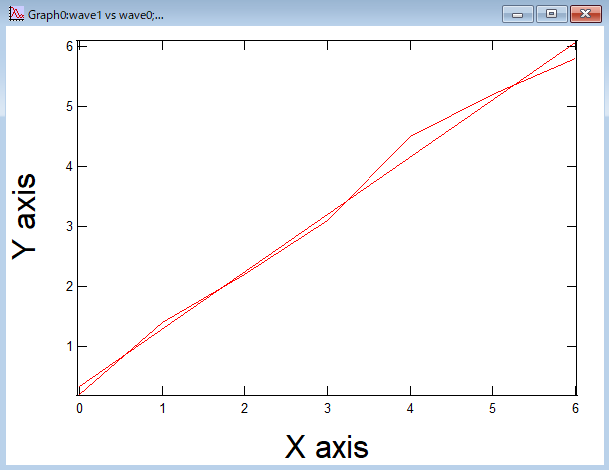Click the bottom axis tick label 0
609x470 pixels.
point(79,408)
